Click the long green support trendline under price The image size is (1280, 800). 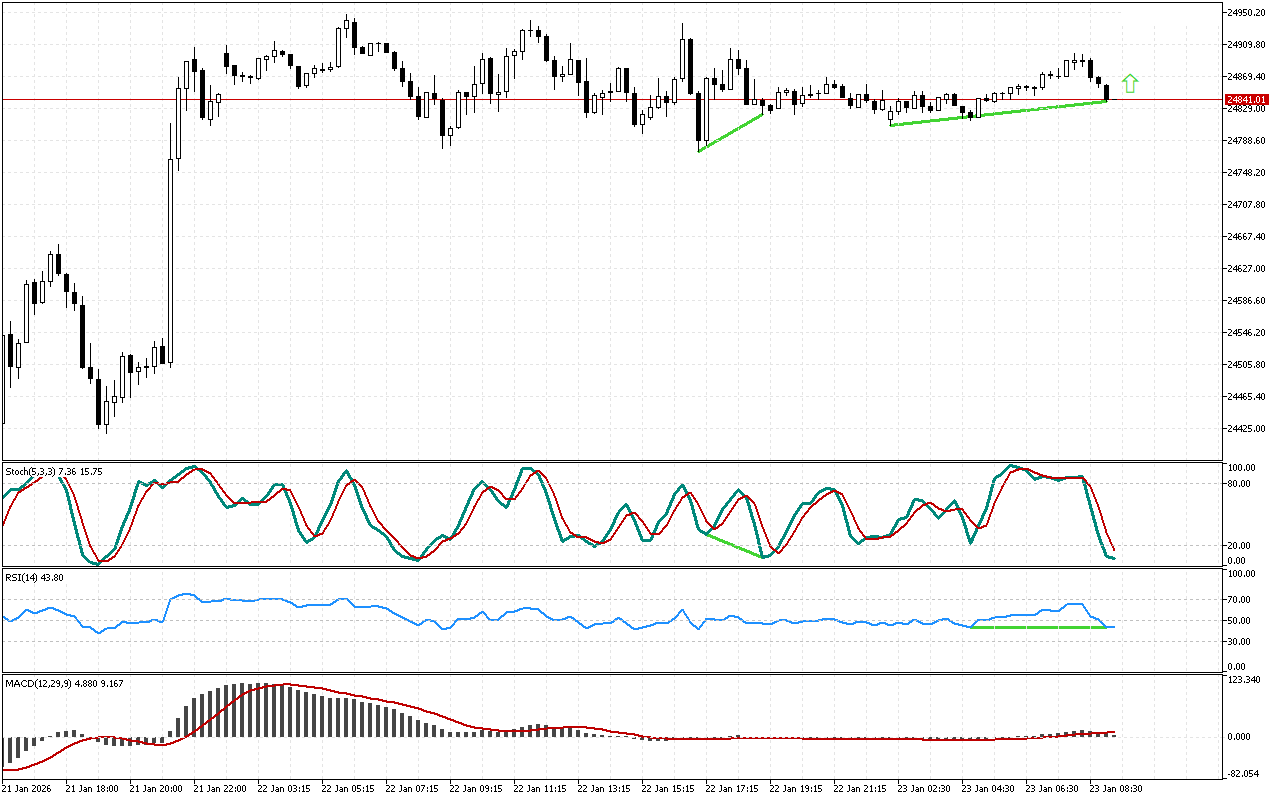tap(1000, 113)
